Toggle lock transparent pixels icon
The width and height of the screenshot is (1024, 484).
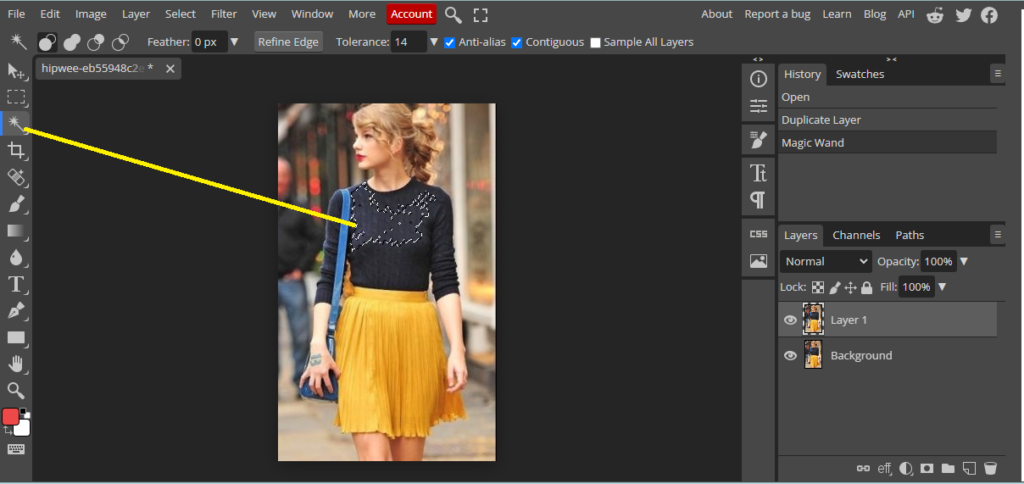(818, 287)
